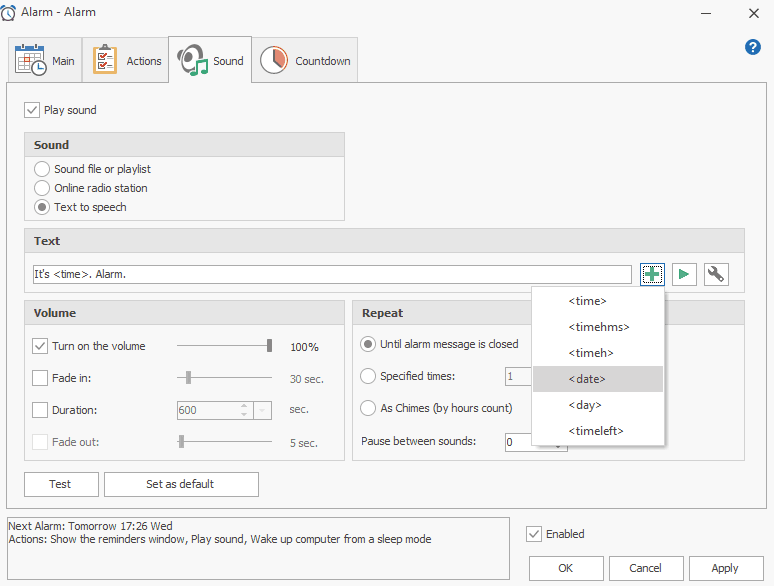The image size is (774, 586).
Task: Click the blue help question mark icon
Action: [x=753, y=47]
